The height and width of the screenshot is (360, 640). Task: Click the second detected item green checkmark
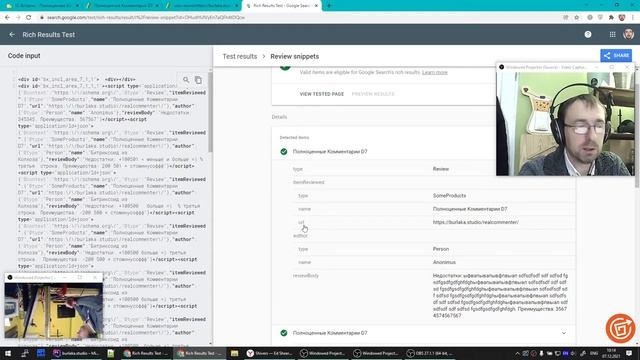tap(284, 333)
